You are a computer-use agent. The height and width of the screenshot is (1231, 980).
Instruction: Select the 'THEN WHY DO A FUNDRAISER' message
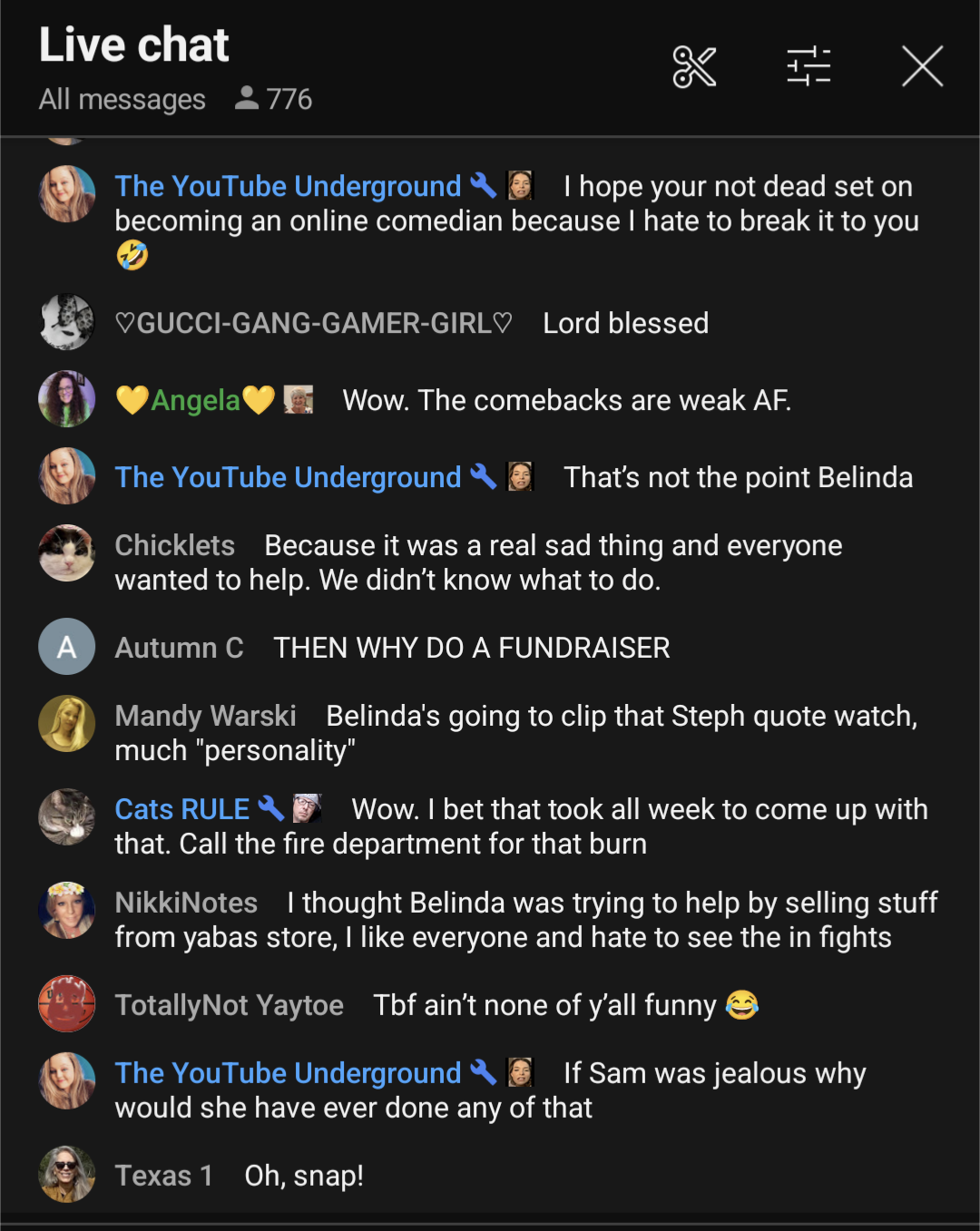coord(472,648)
